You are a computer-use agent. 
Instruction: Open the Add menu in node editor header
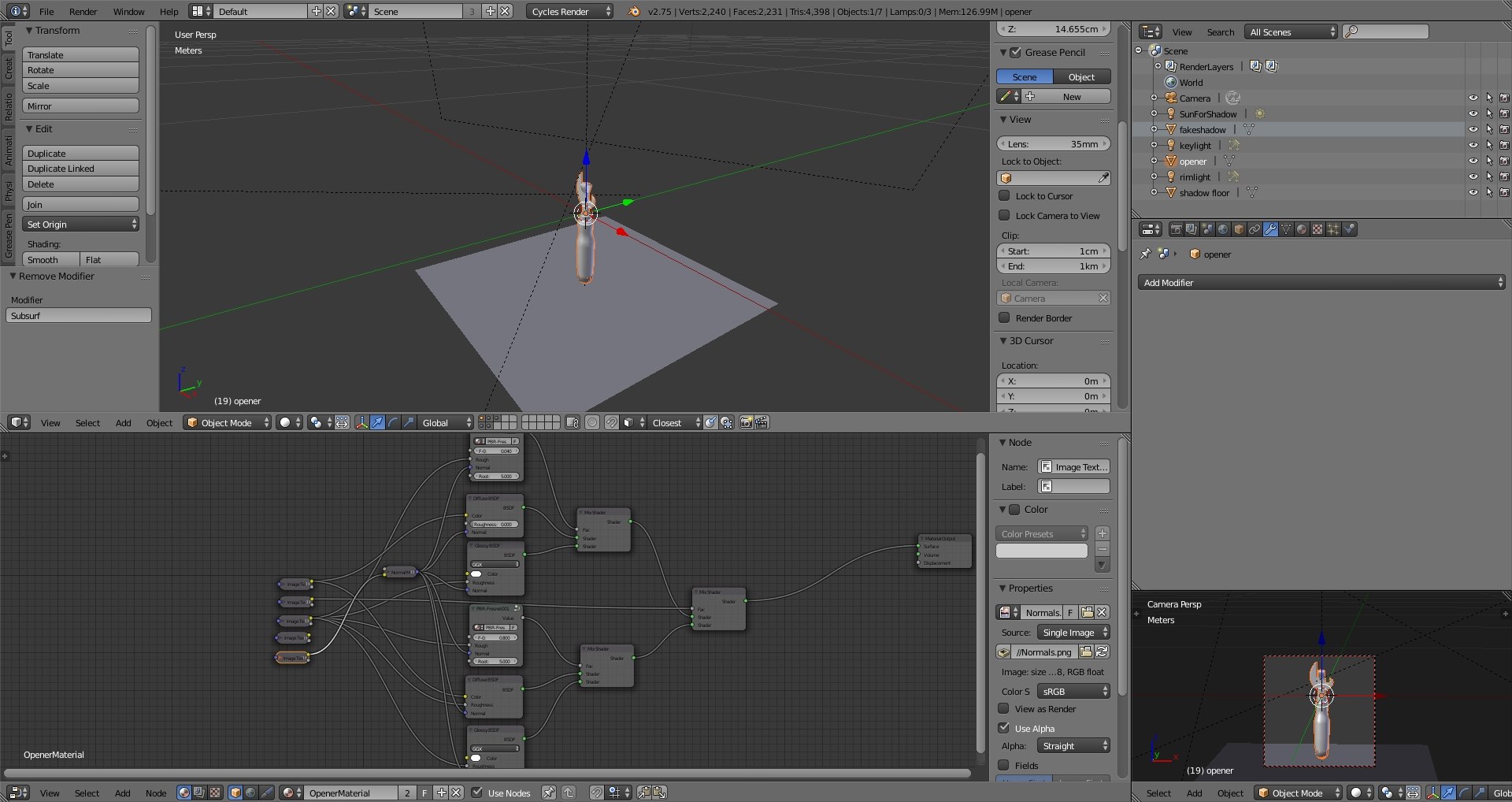pyautogui.click(x=123, y=793)
